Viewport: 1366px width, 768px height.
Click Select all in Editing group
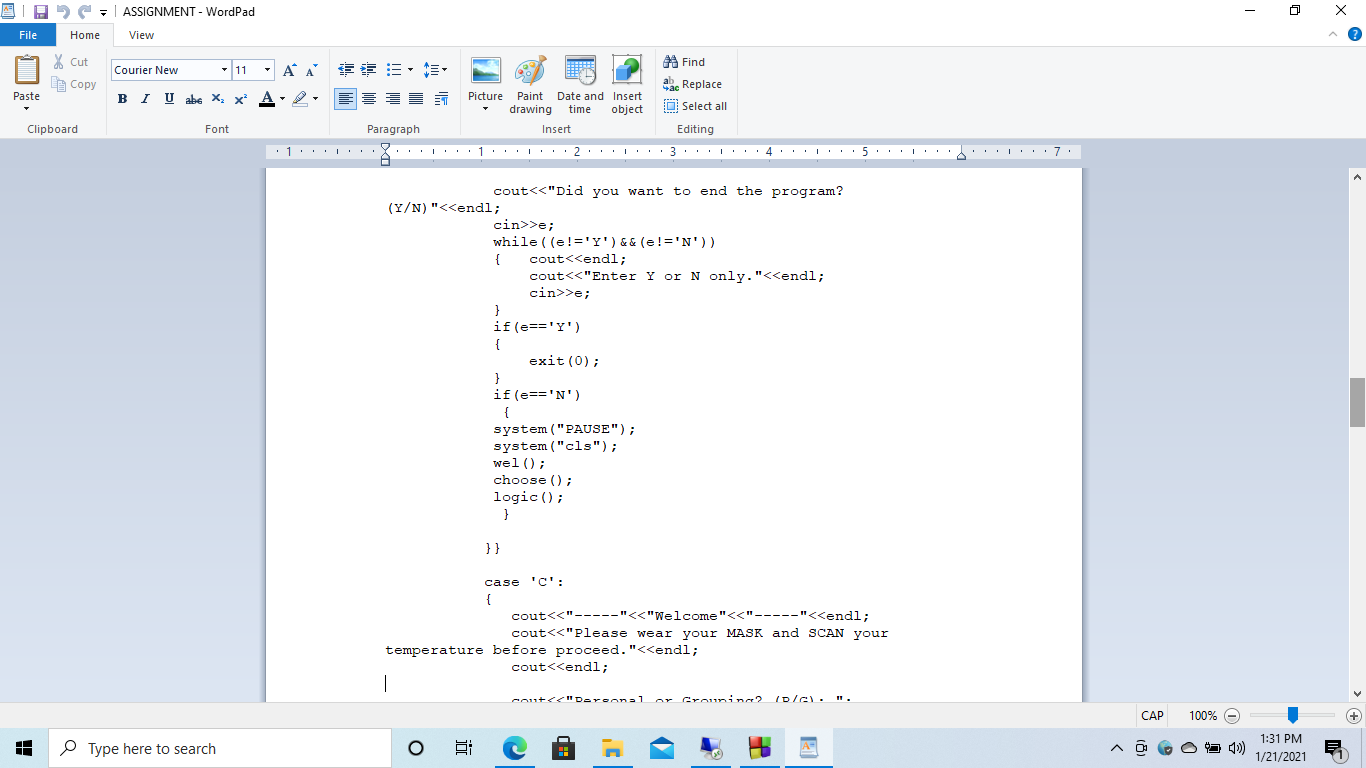pyautogui.click(x=696, y=106)
